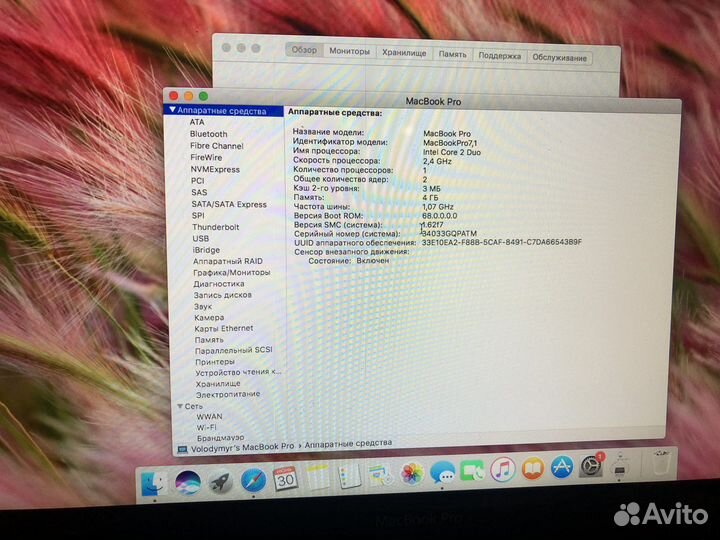Select Память item in sidebar tree

coord(209,340)
